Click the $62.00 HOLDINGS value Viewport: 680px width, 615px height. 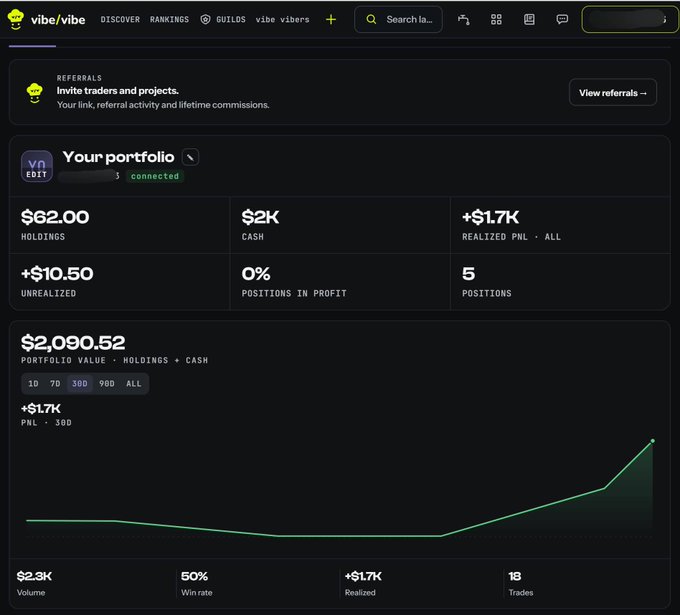[55, 217]
